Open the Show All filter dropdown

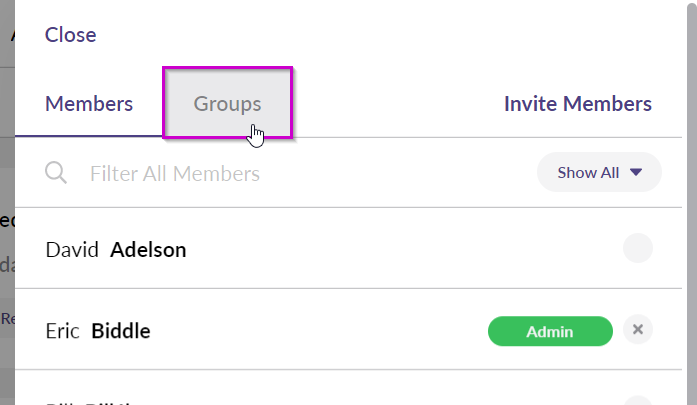(599, 172)
